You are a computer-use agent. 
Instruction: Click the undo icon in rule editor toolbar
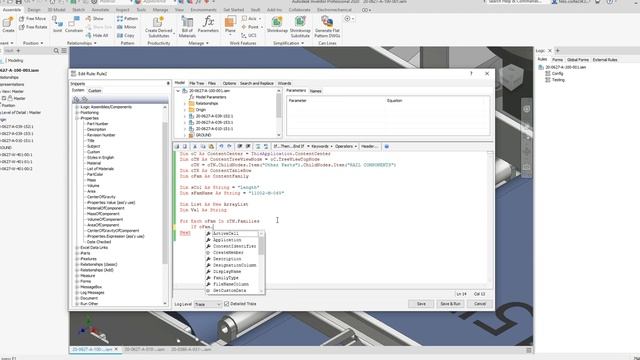(221, 146)
